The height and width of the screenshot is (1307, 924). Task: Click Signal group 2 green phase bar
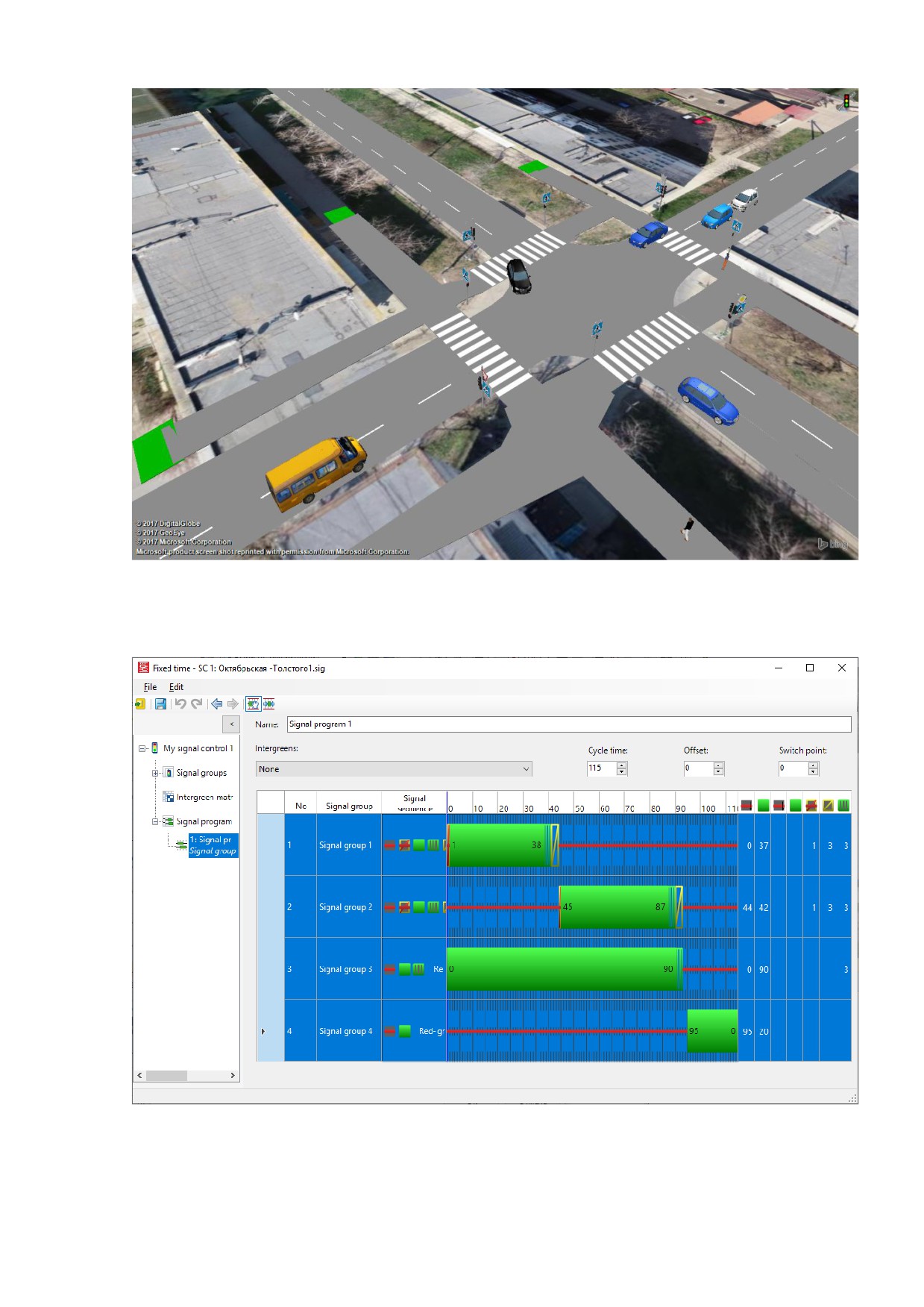pyautogui.click(x=615, y=907)
